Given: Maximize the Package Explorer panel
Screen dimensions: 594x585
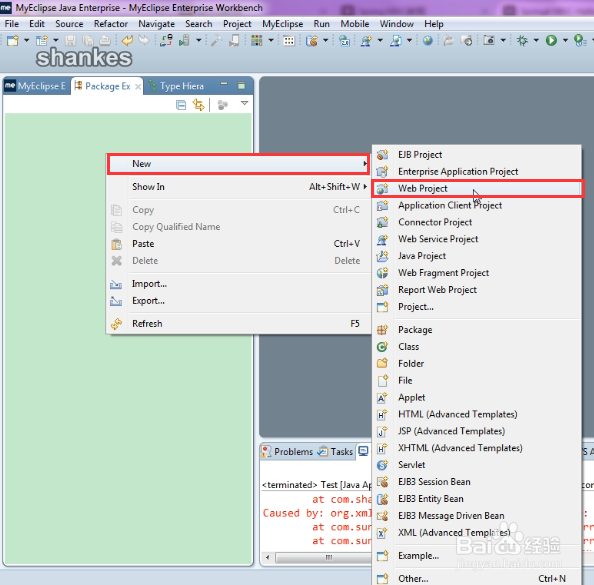Looking at the screenshot, I should [241, 86].
